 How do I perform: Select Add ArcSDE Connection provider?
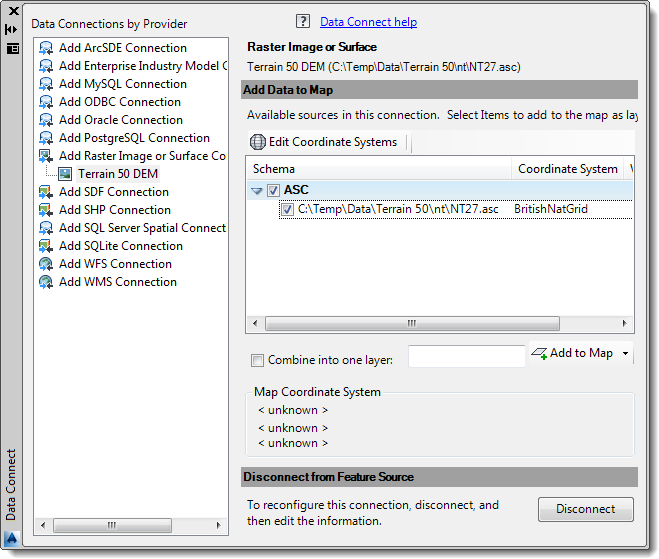click(123, 48)
